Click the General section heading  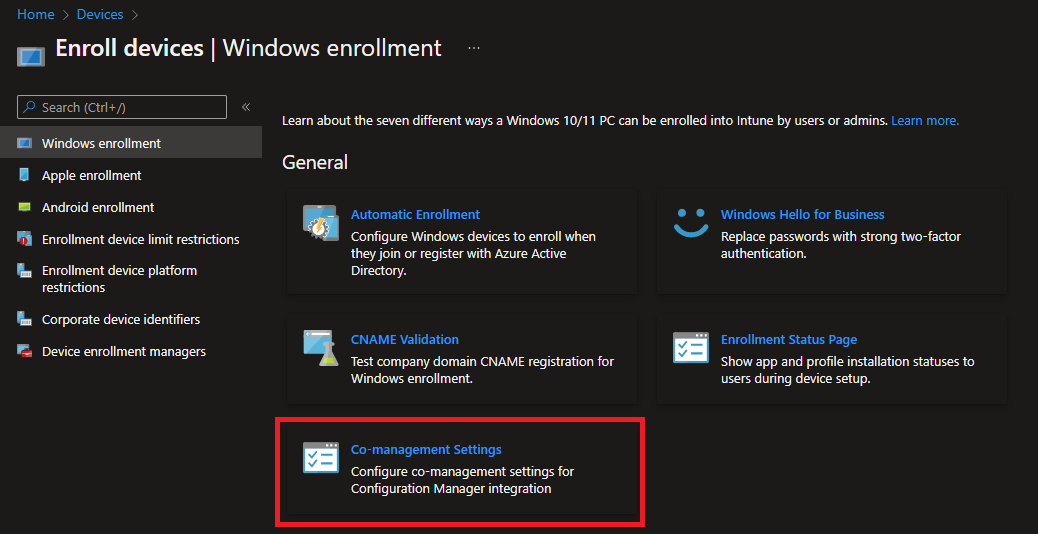click(314, 162)
